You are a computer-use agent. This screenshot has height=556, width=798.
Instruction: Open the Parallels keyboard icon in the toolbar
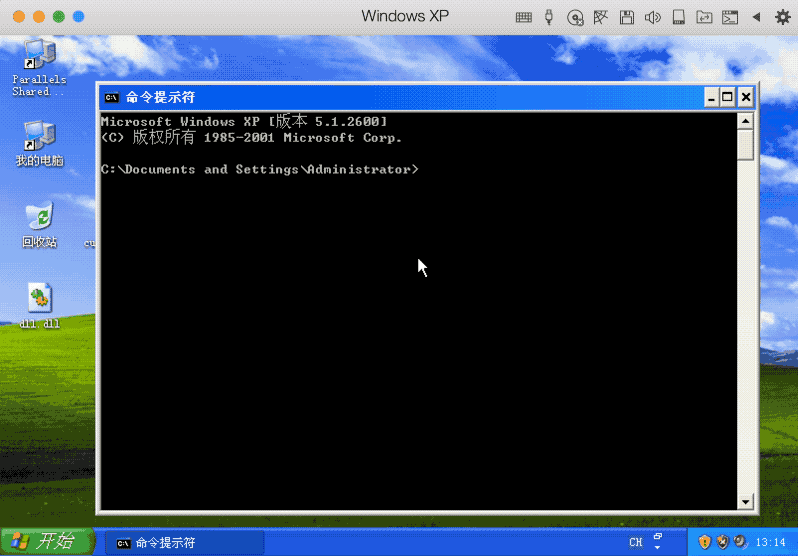tap(523, 17)
